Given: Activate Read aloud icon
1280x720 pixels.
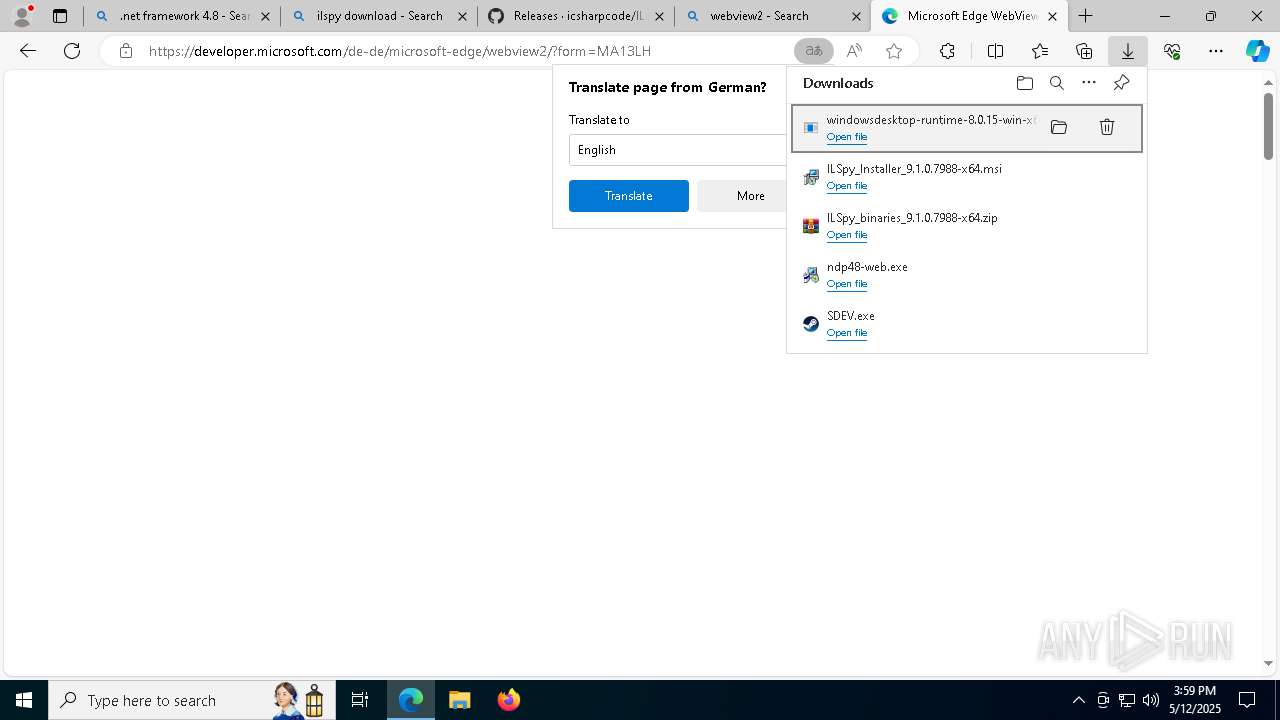Looking at the screenshot, I should coord(854,51).
